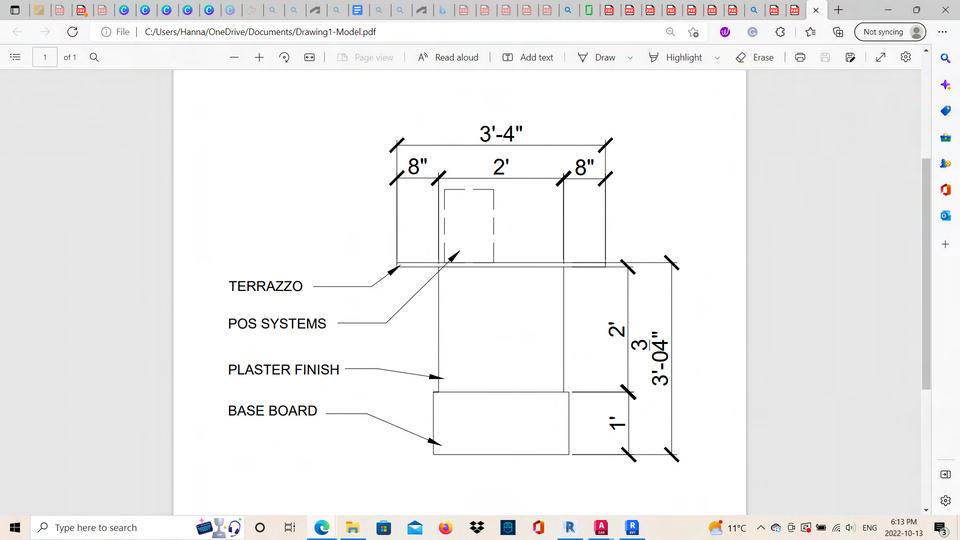
Task: Open the Outlook icon in sidebar
Action: click(945, 216)
